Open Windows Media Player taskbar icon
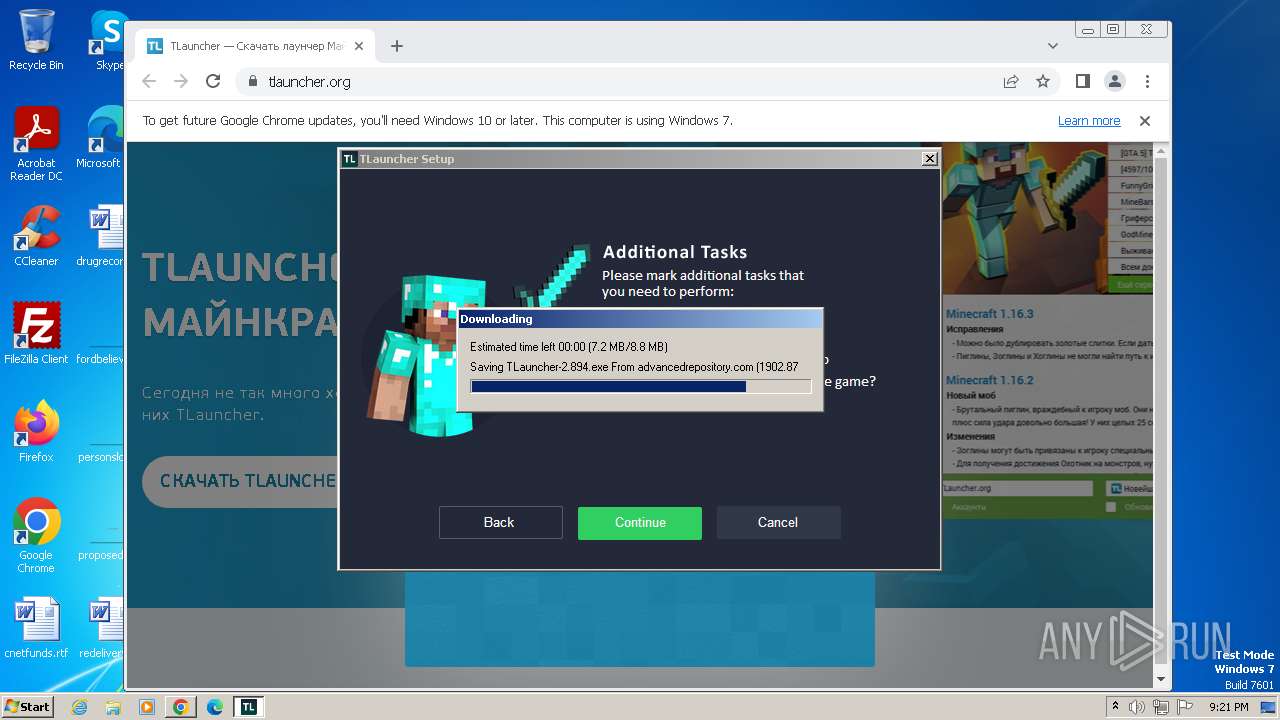The height and width of the screenshot is (720, 1280). coord(147,707)
